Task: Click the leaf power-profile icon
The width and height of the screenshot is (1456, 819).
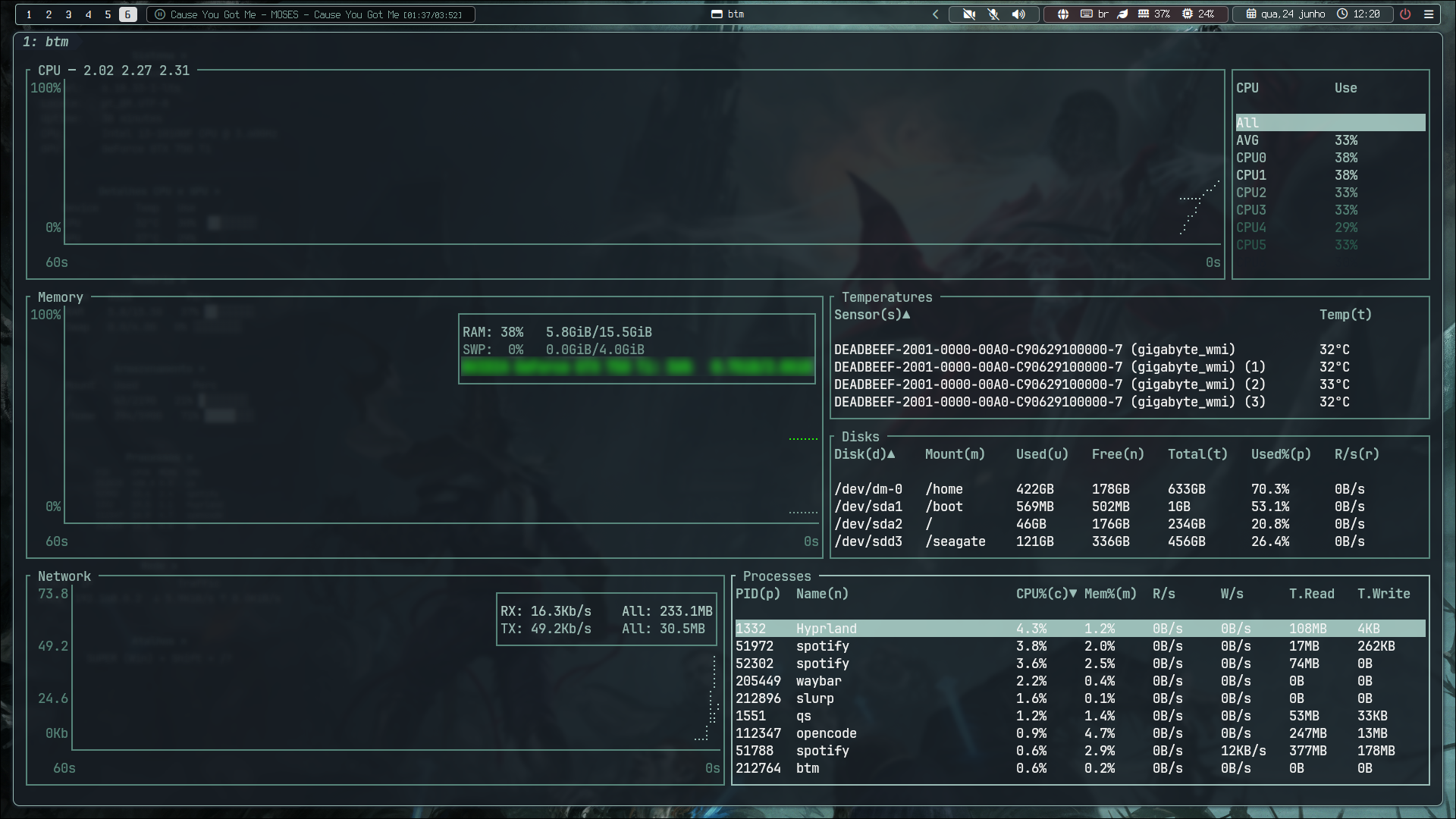Action: point(1123,14)
